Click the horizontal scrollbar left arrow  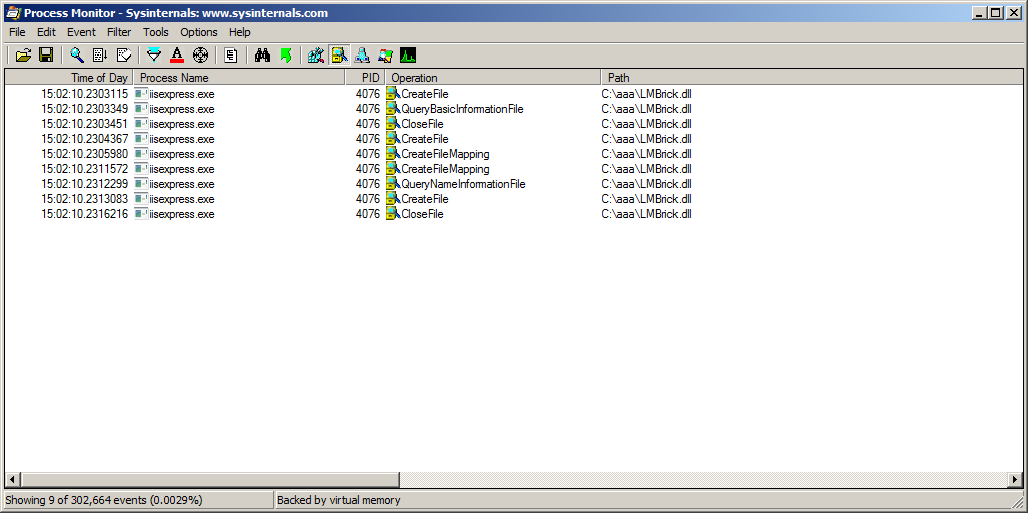point(12,480)
